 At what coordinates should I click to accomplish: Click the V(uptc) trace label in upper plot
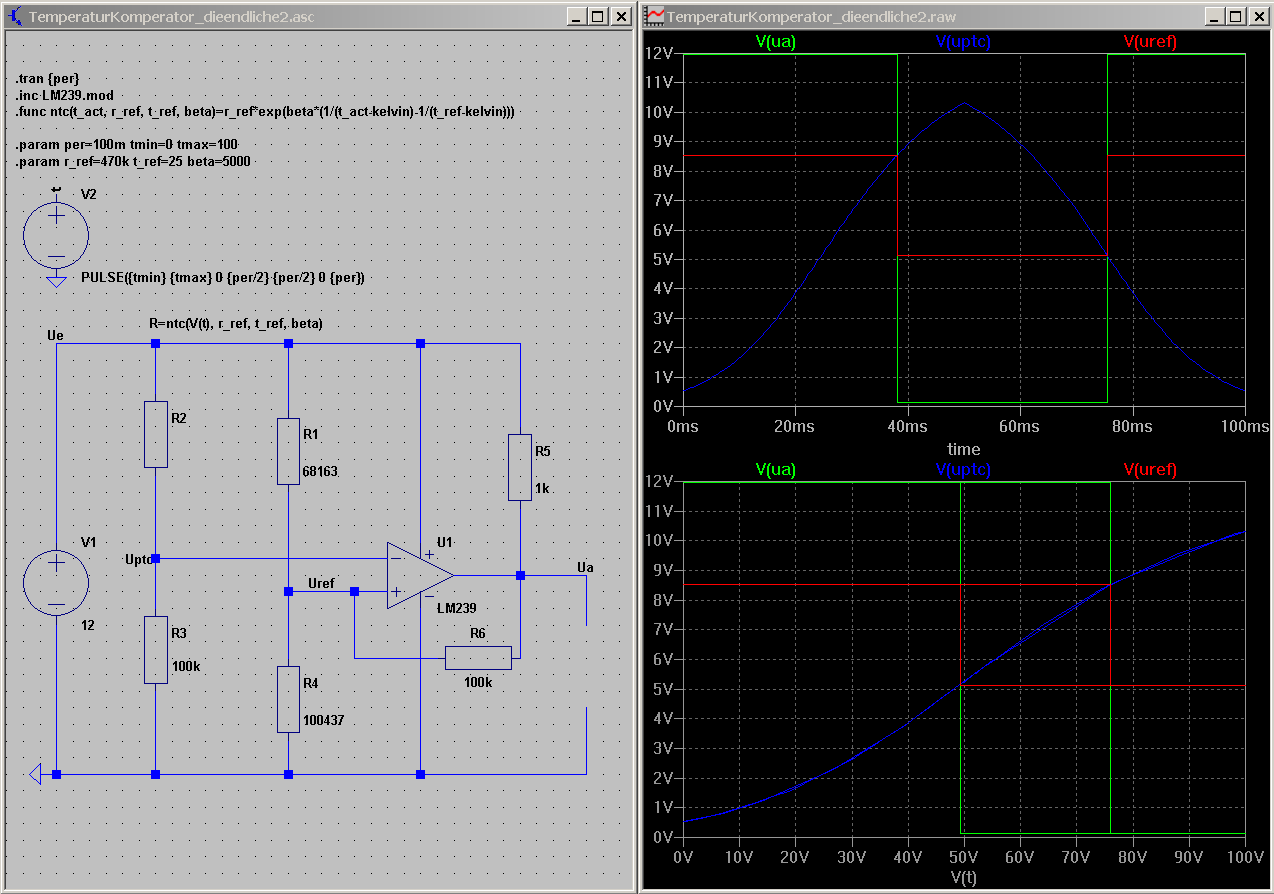tap(963, 41)
